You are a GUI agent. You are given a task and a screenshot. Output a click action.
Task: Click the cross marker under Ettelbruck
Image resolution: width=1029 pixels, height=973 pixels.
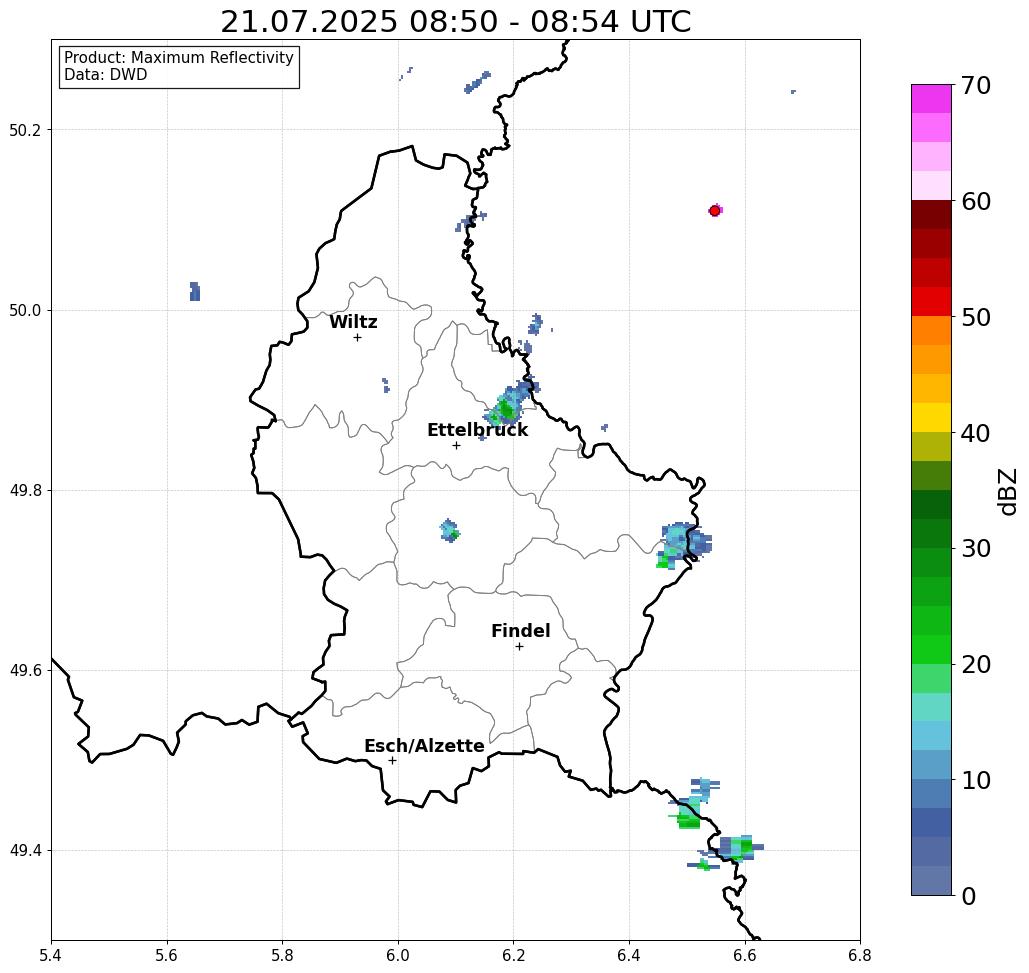(457, 445)
